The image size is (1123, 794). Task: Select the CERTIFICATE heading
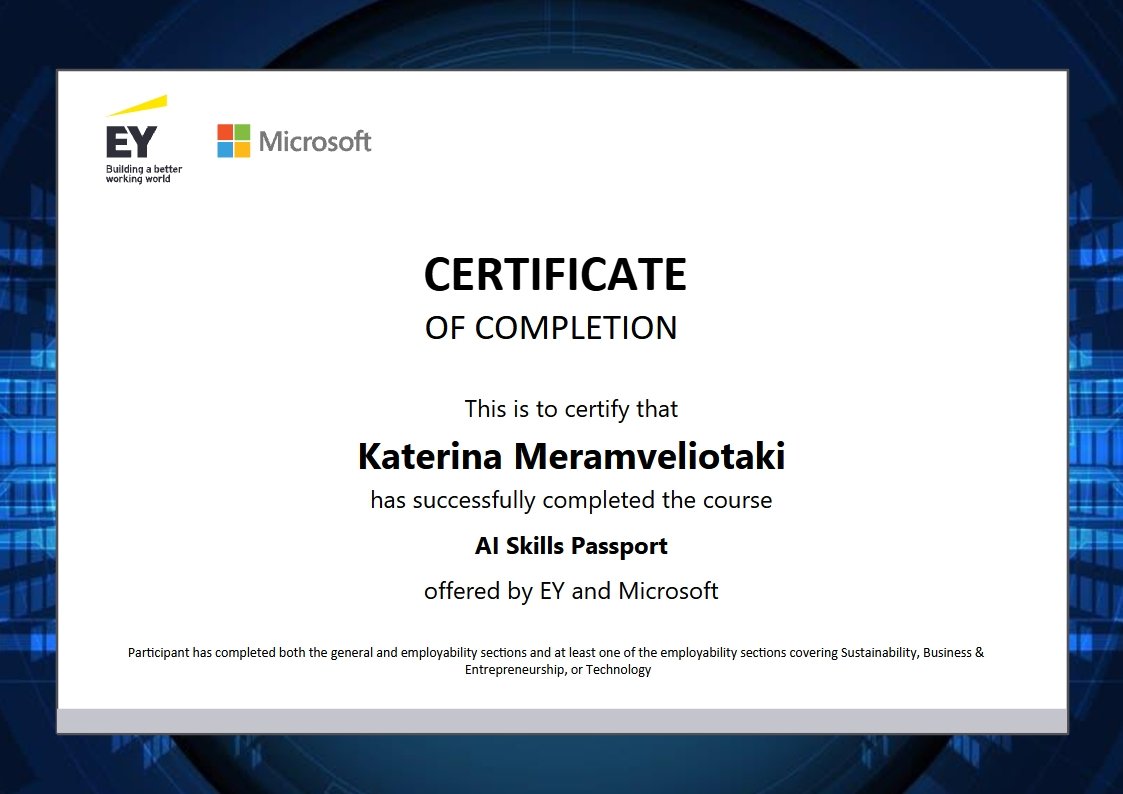pyautogui.click(x=556, y=273)
